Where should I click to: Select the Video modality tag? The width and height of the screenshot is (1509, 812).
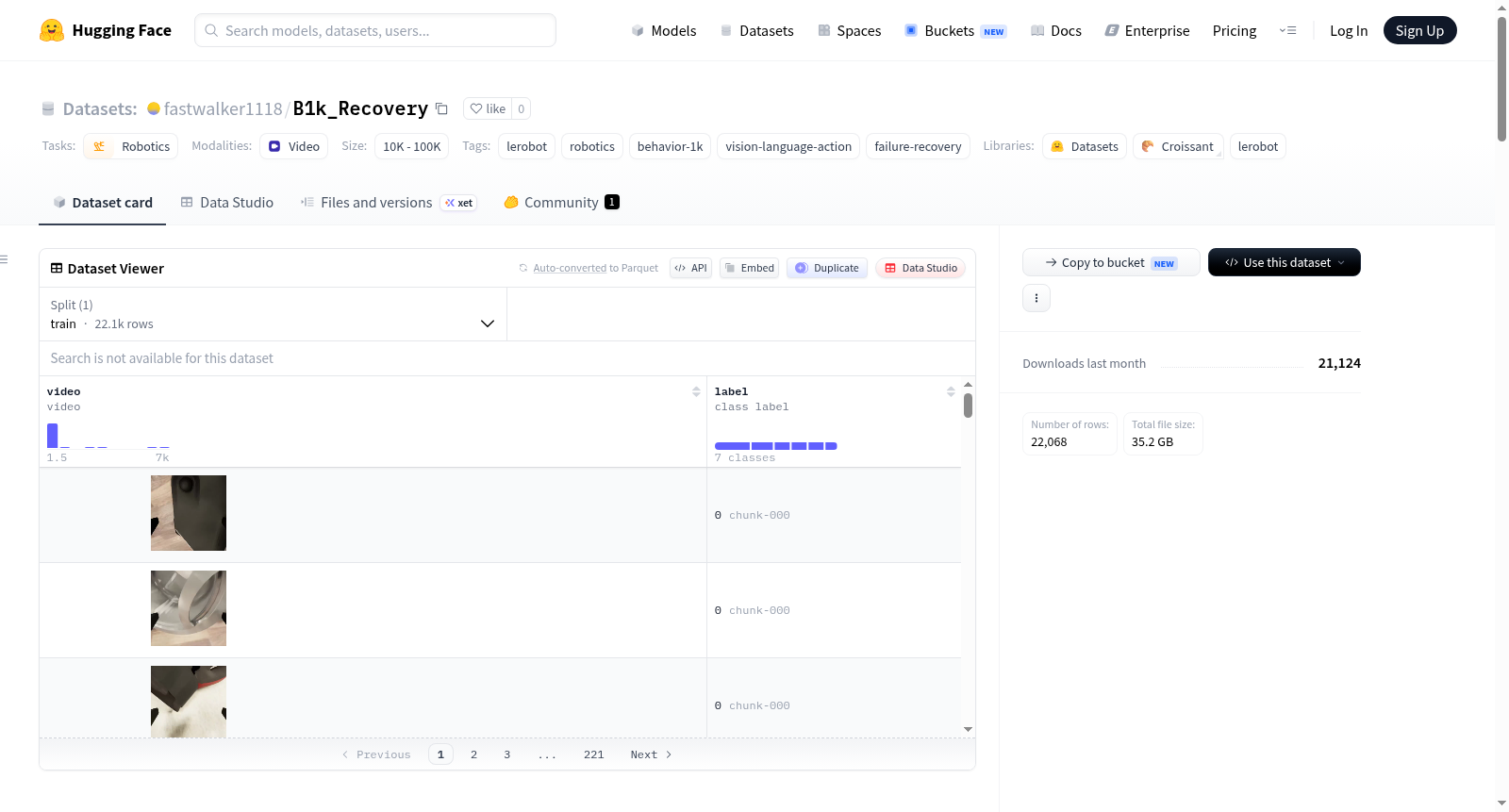(293, 146)
